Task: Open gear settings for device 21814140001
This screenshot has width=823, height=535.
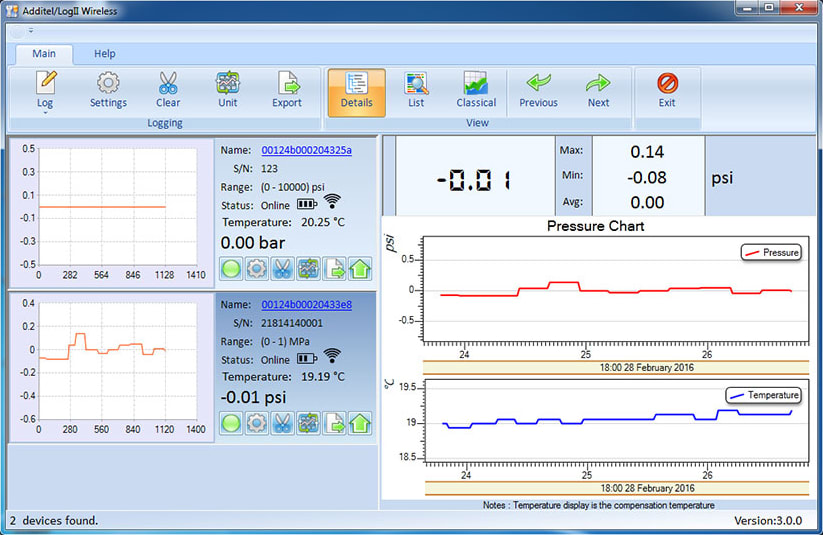Action: click(x=257, y=423)
